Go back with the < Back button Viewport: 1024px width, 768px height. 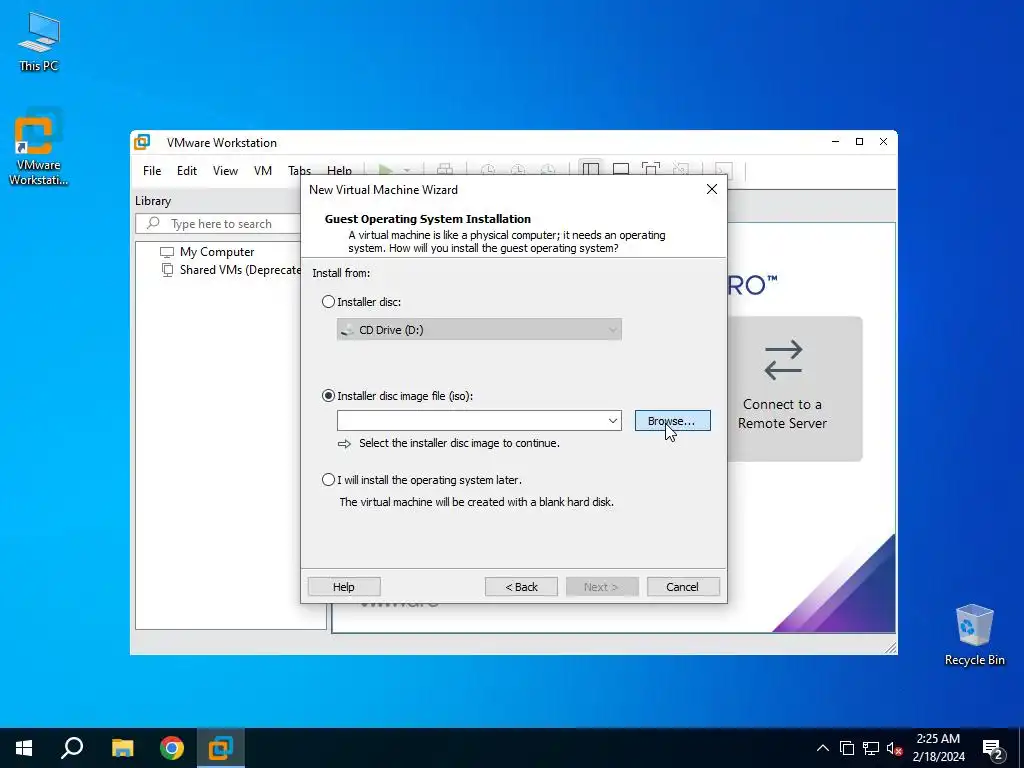click(x=521, y=586)
